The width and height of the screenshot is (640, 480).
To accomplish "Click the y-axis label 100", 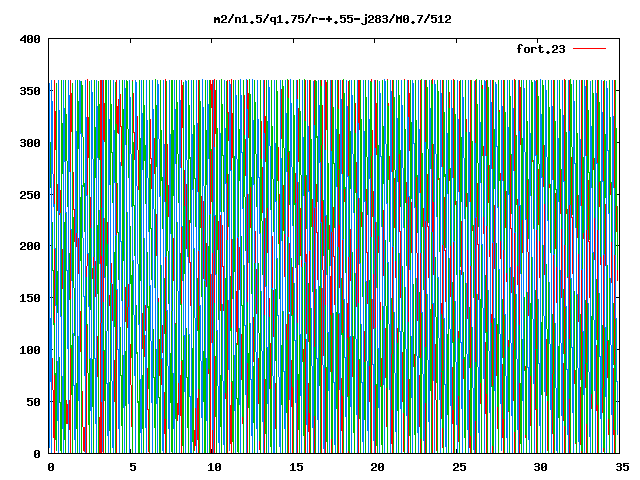I will pyautogui.click(x=30, y=350).
